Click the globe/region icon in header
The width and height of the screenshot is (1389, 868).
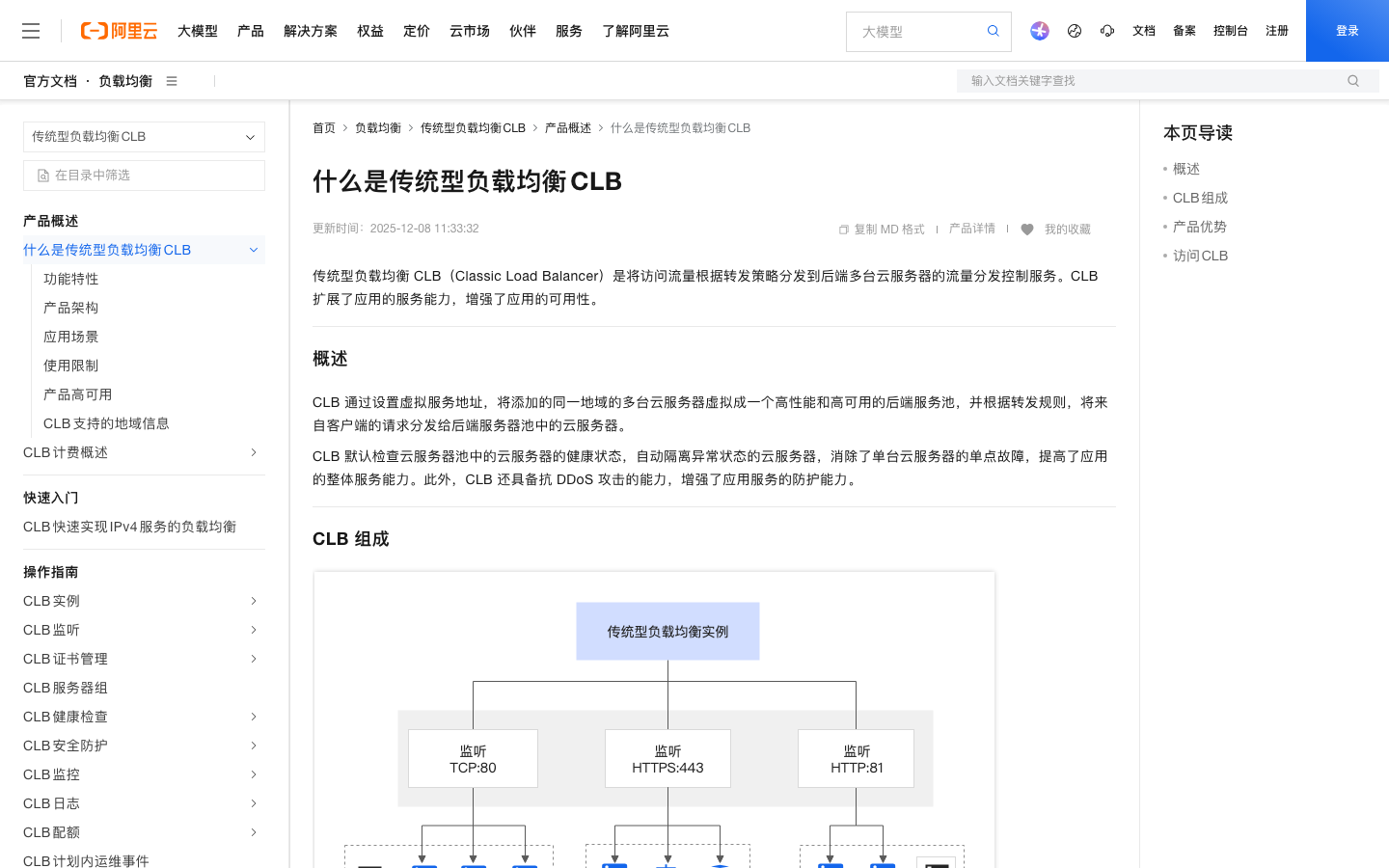(x=1075, y=31)
